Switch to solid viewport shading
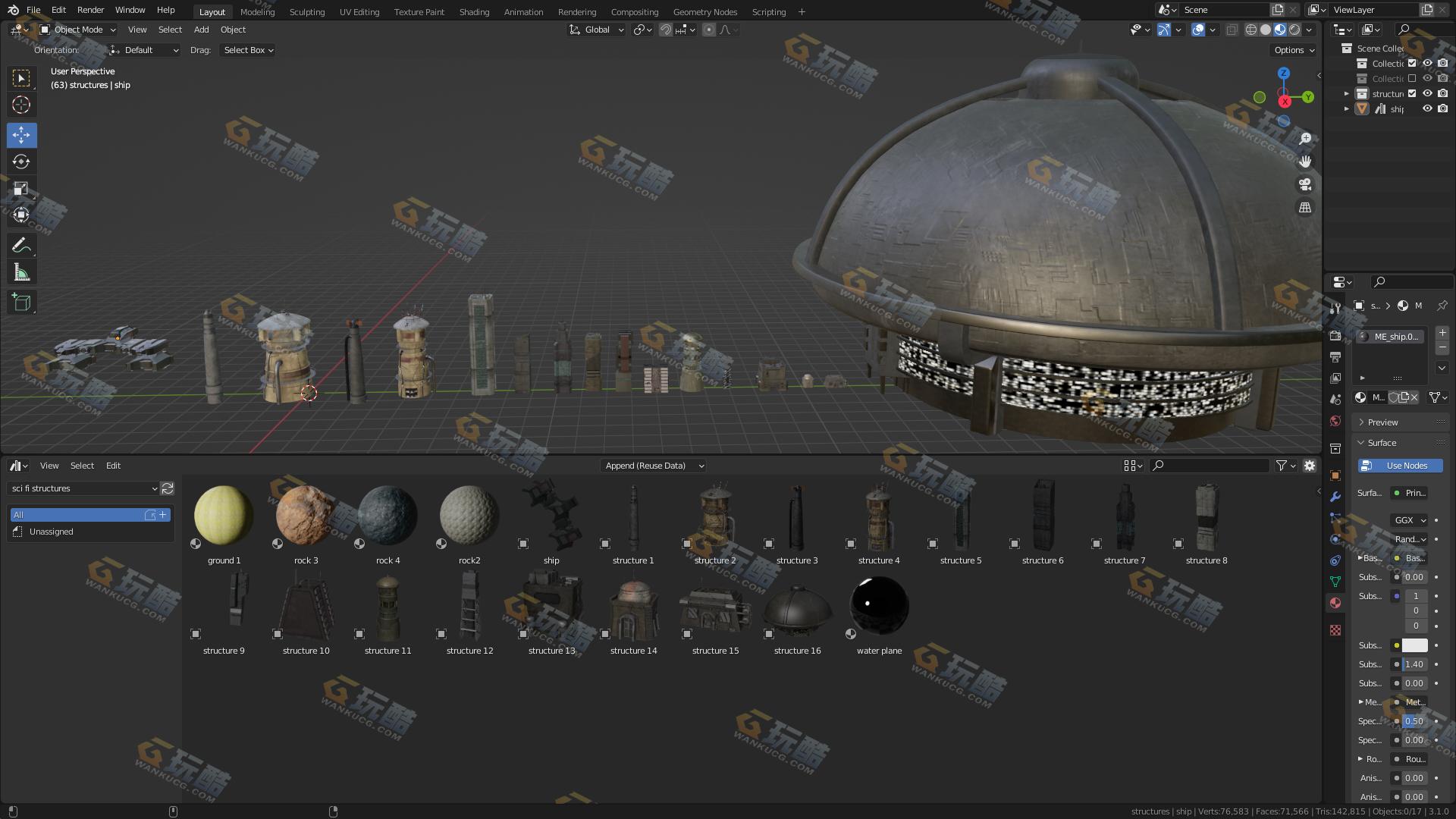The width and height of the screenshot is (1456, 819). 1266,30
